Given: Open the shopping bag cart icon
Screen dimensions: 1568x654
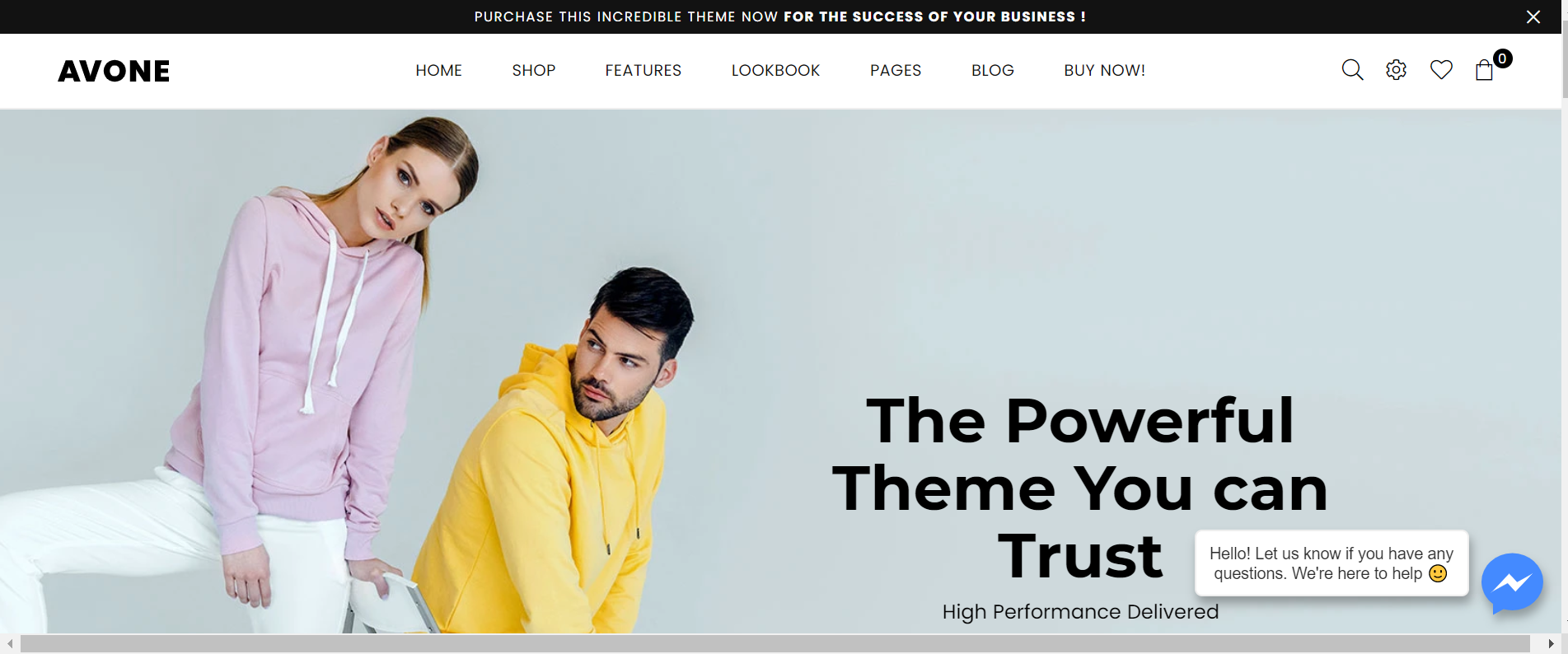Looking at the screenshot, I should coord(1484,70).
